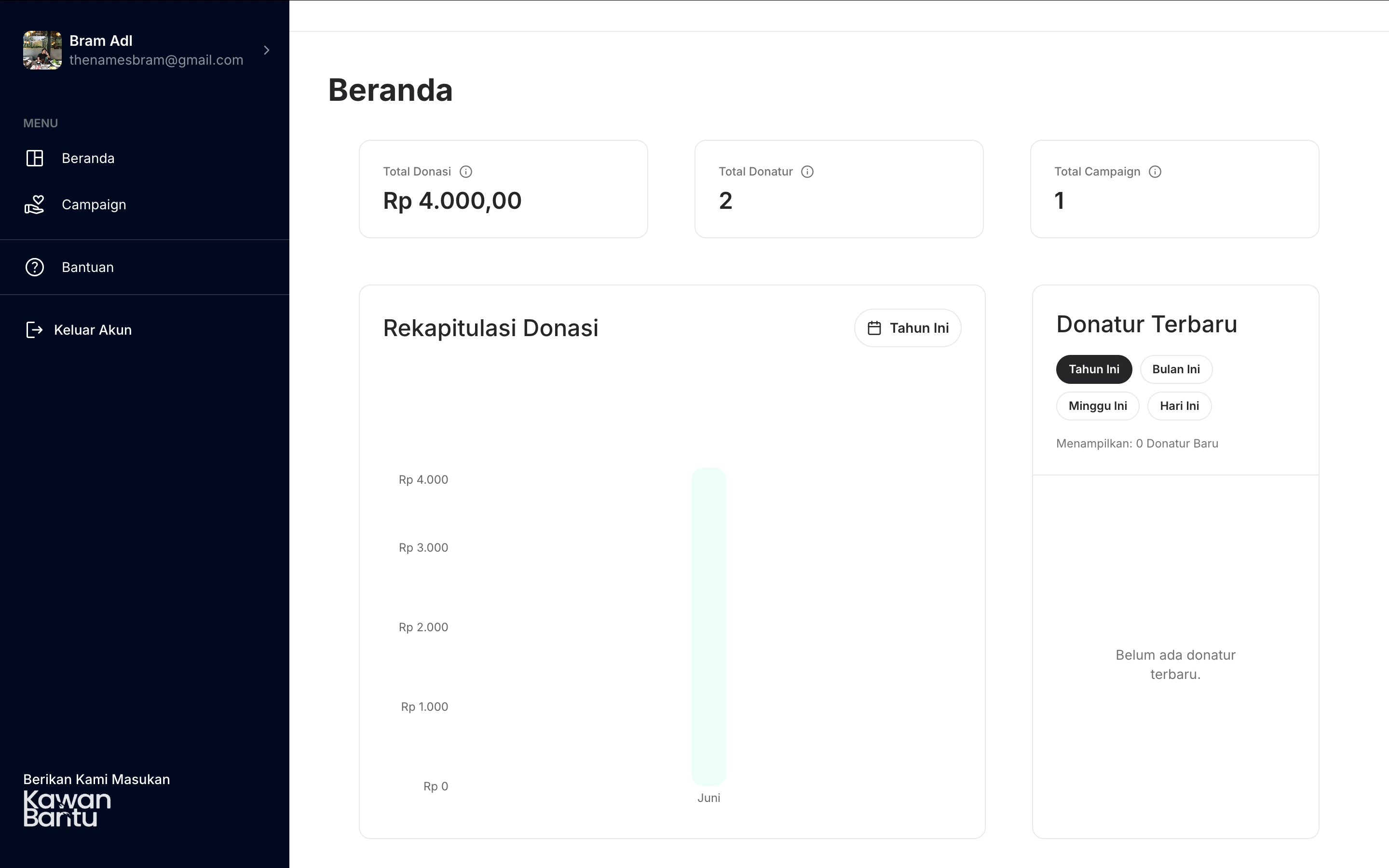Click the Juni donation bar in the chart

point(709,627)
